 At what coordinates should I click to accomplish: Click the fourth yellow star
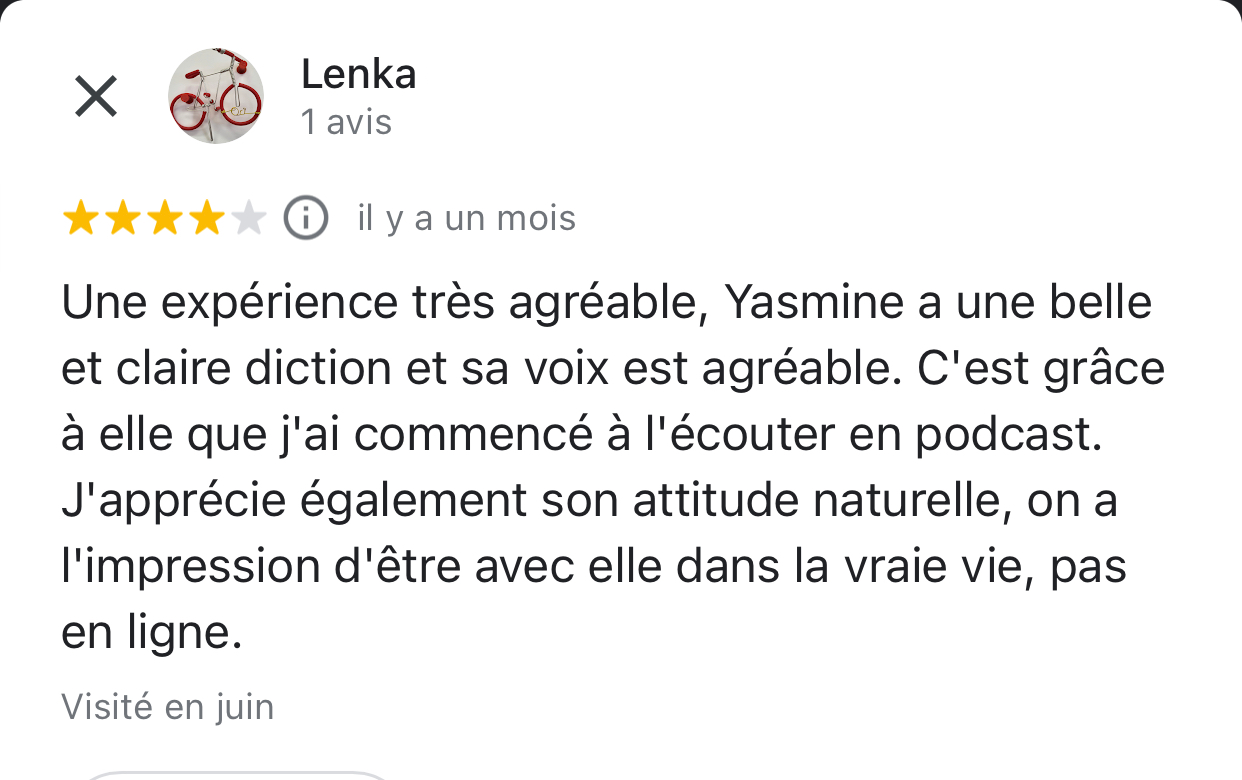click(206, 218)
